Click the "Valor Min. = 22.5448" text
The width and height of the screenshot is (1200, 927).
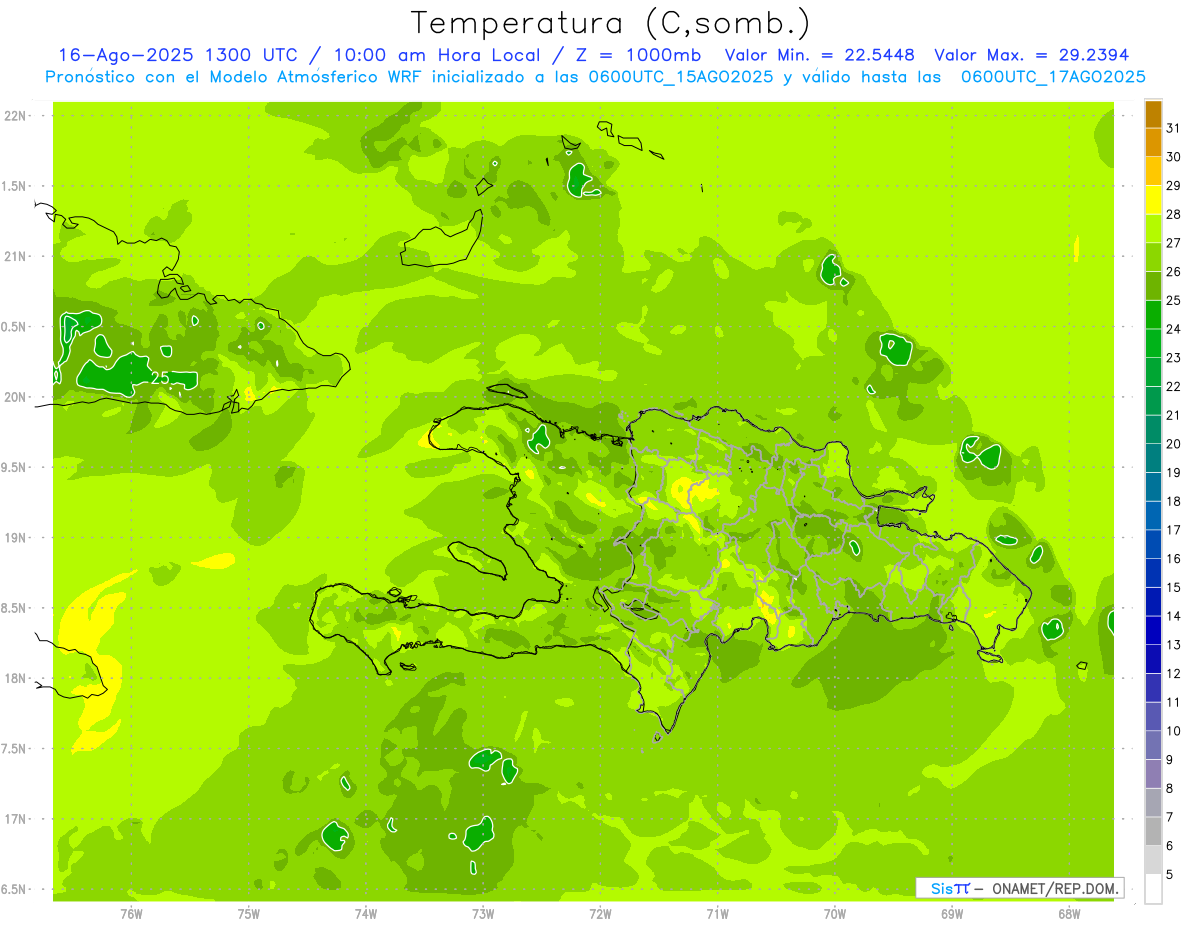(x=822, y=55)
